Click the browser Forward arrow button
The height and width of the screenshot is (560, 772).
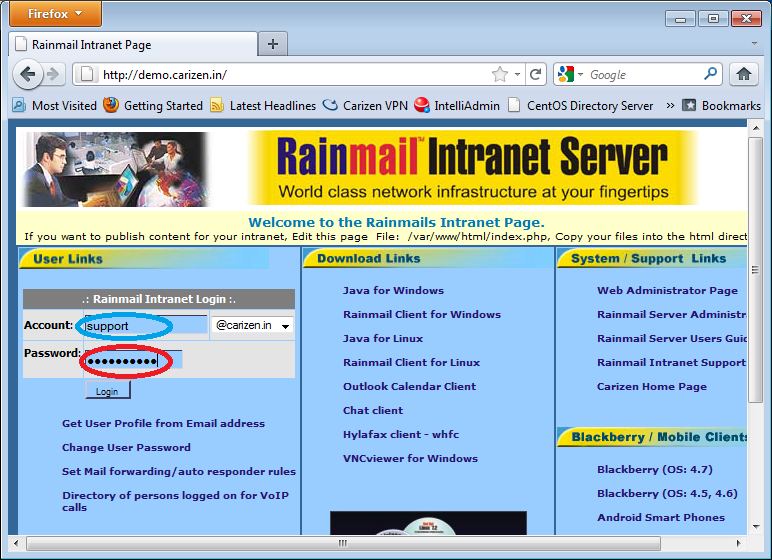[x=53, y=75]
